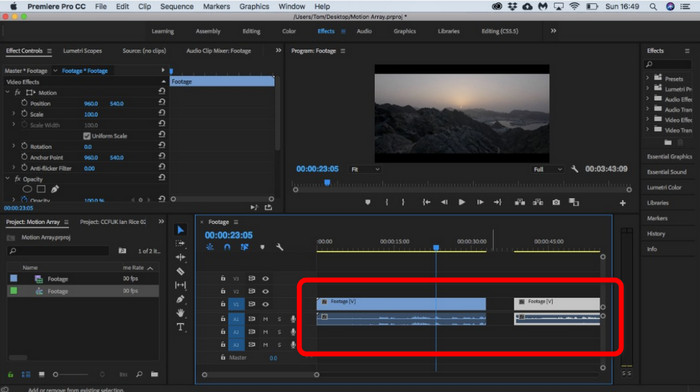
Task: Toggle V2 track output eye
Action: (x=266, y=291)
